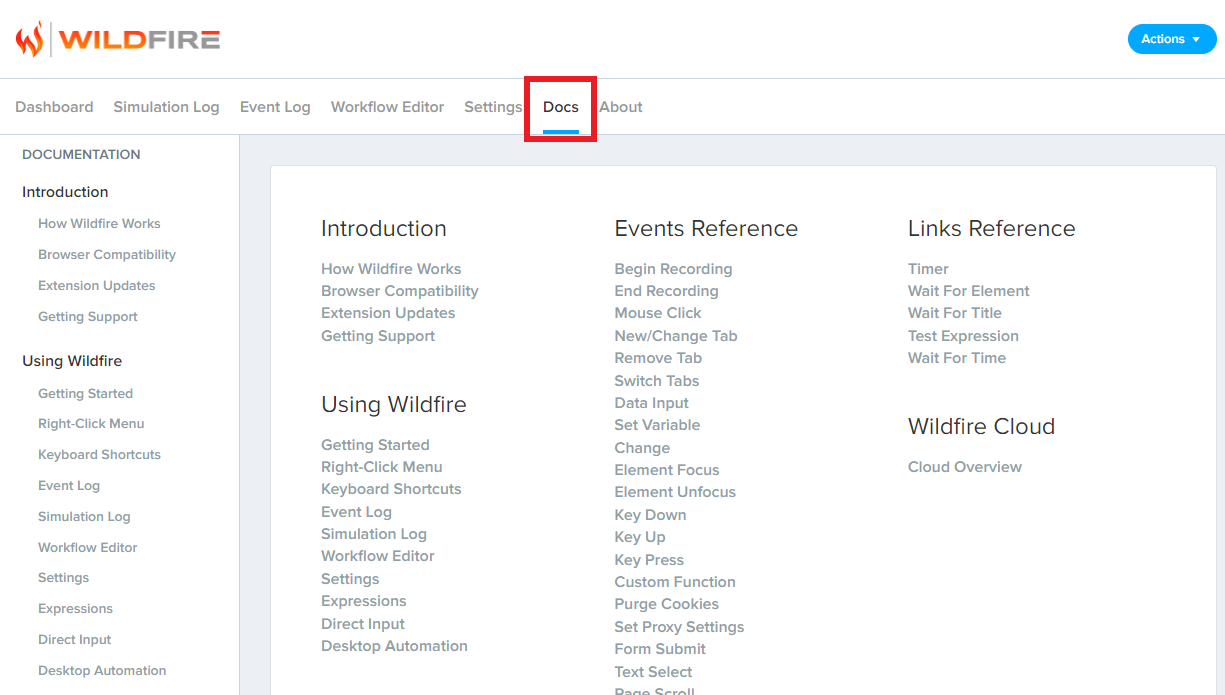Open Desktop Automation in sidebar
The width and height of the screenshot is (1225, 695).
click(102, 671)
